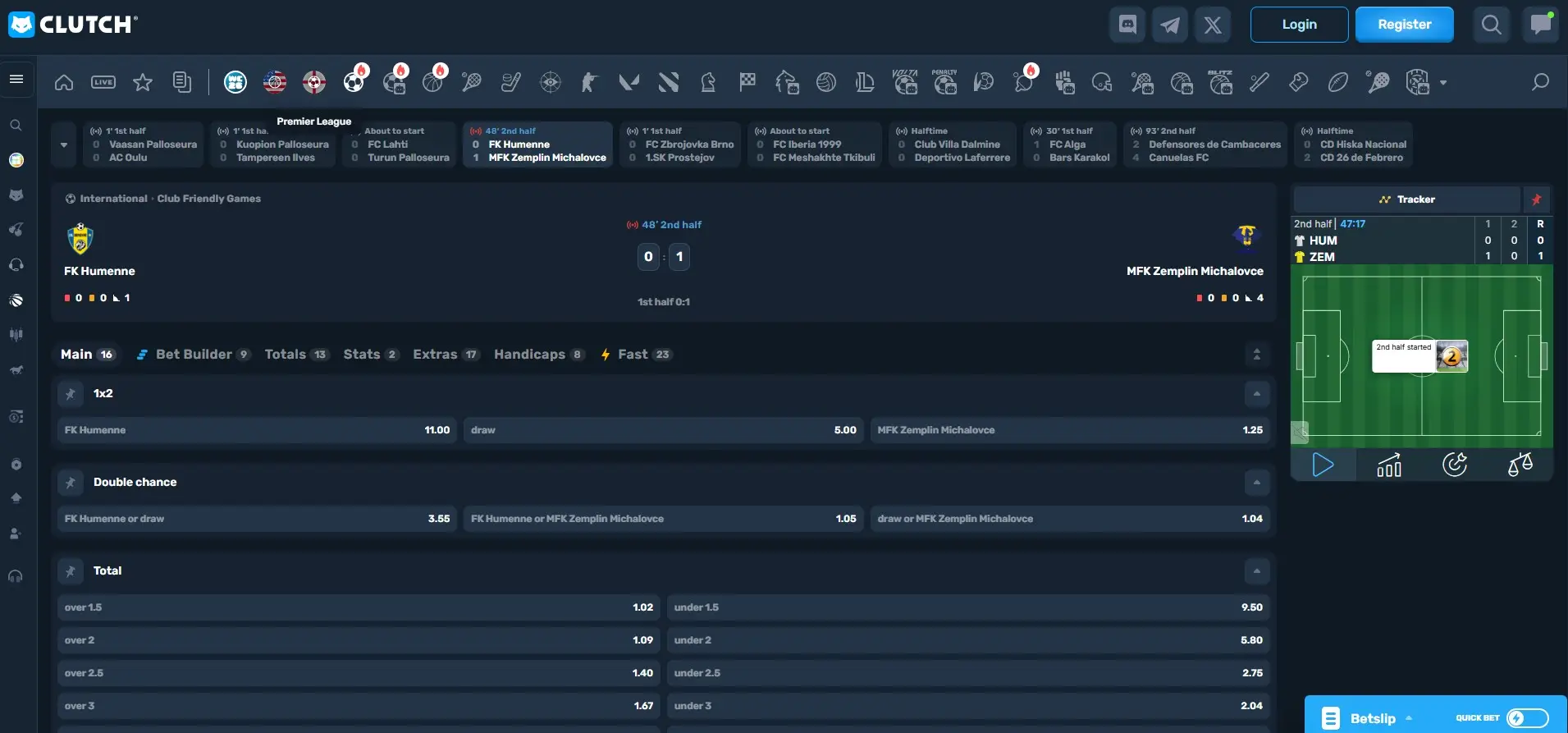Show the tracker bar chart statistics view
This screenshot has width=1568, height=733.
(x=1389, y=465)
